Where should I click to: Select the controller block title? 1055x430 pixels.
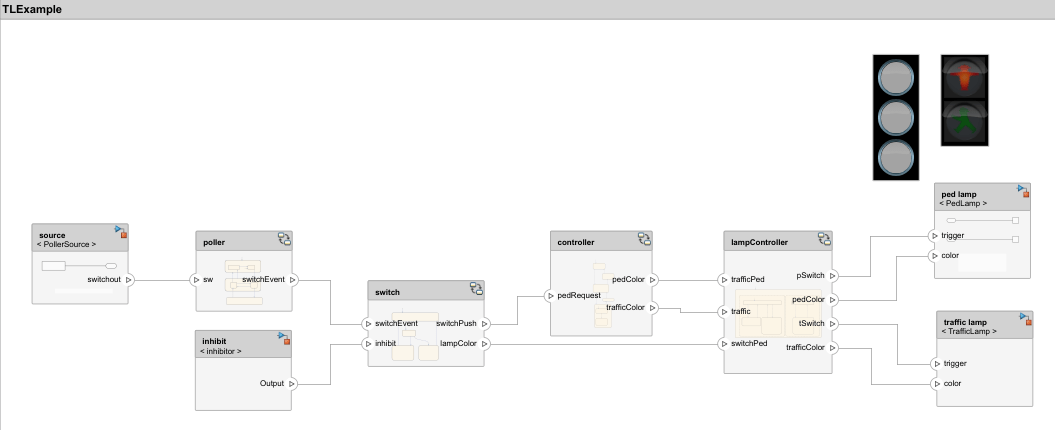coord(576,242)
